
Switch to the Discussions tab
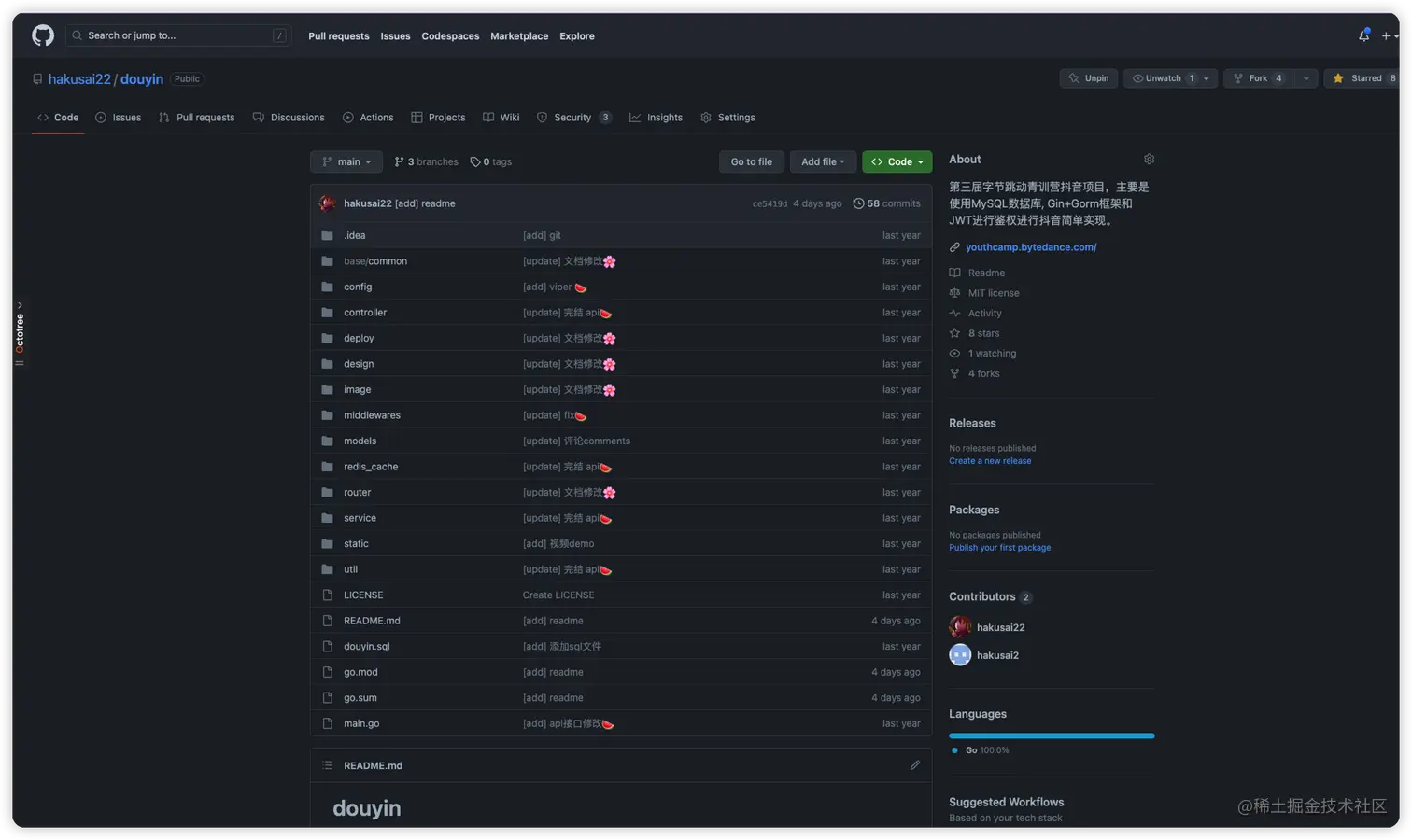(x=289, y=118)
